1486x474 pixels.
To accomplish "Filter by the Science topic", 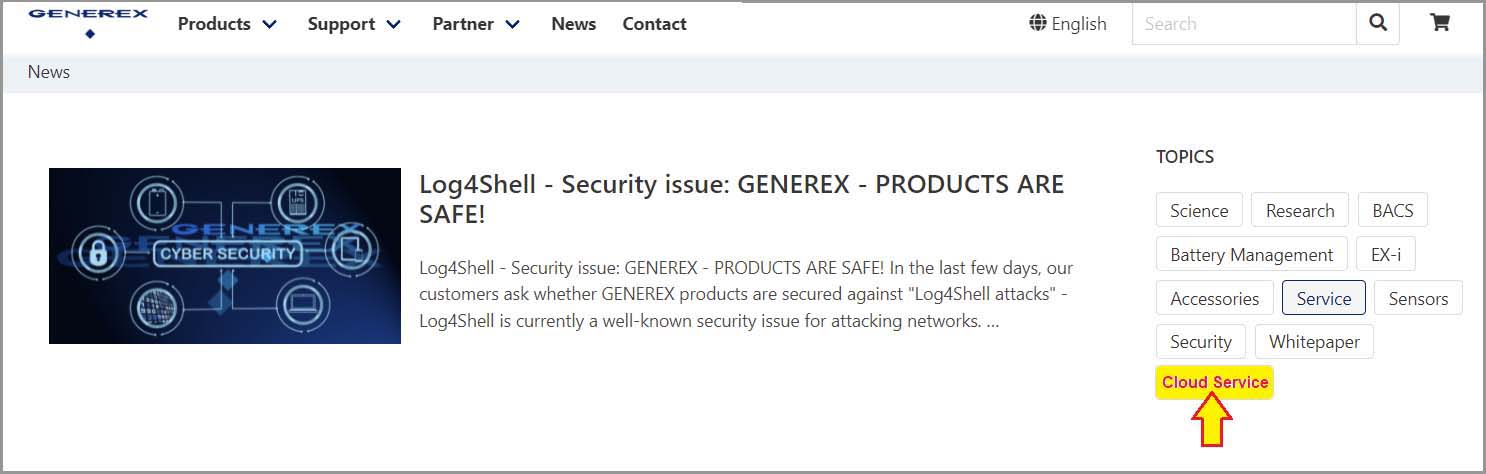I will pos(1199,211).
